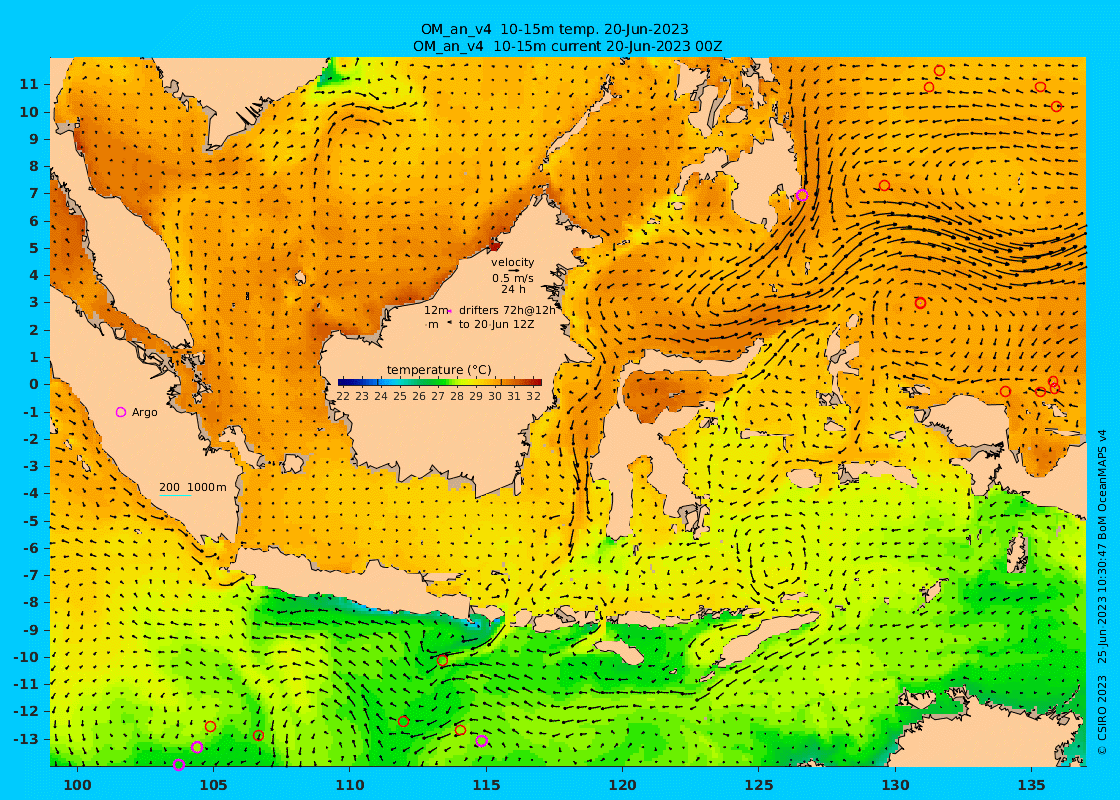This screenshot has height=800, width=1120.
Task: Click the CSIRO BoM OceanMAPS copyright text
Action: coord(1102,590)
